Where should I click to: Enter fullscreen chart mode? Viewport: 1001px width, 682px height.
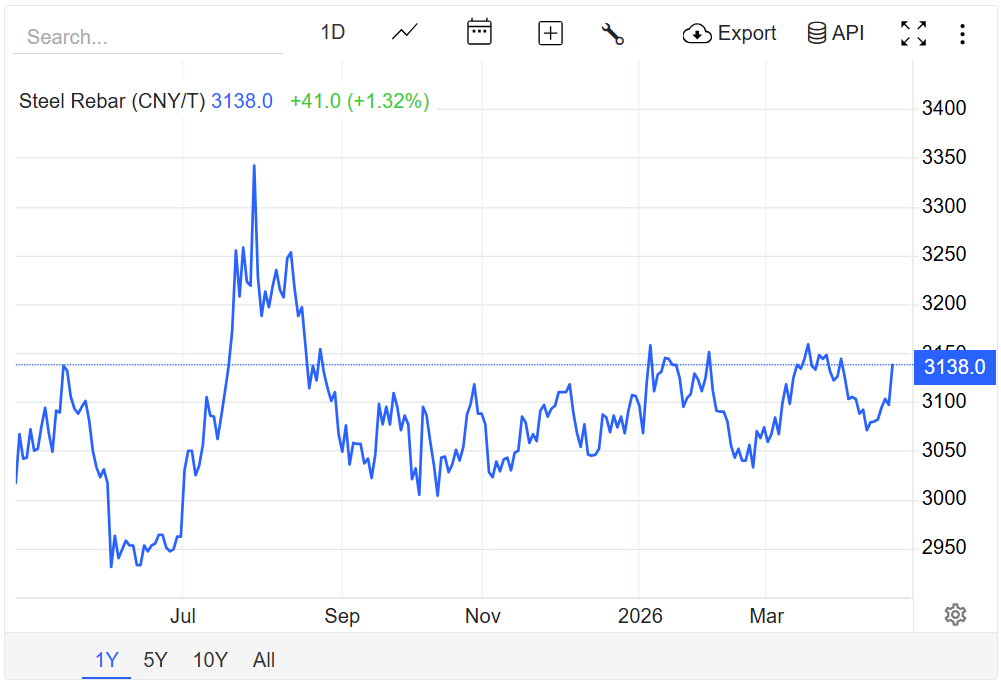(x=912, y=33)
